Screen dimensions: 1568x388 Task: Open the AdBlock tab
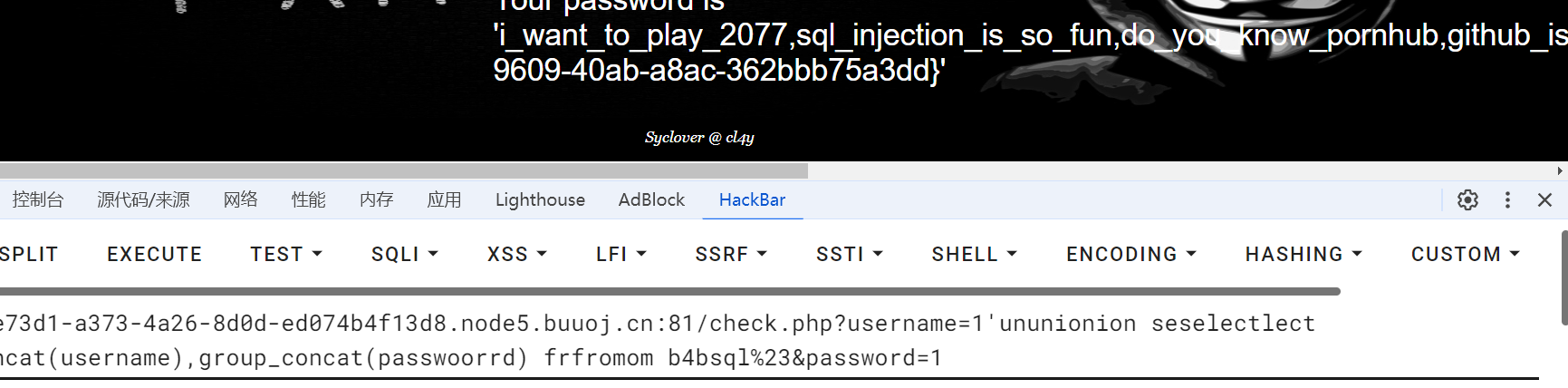coord(651,200)
